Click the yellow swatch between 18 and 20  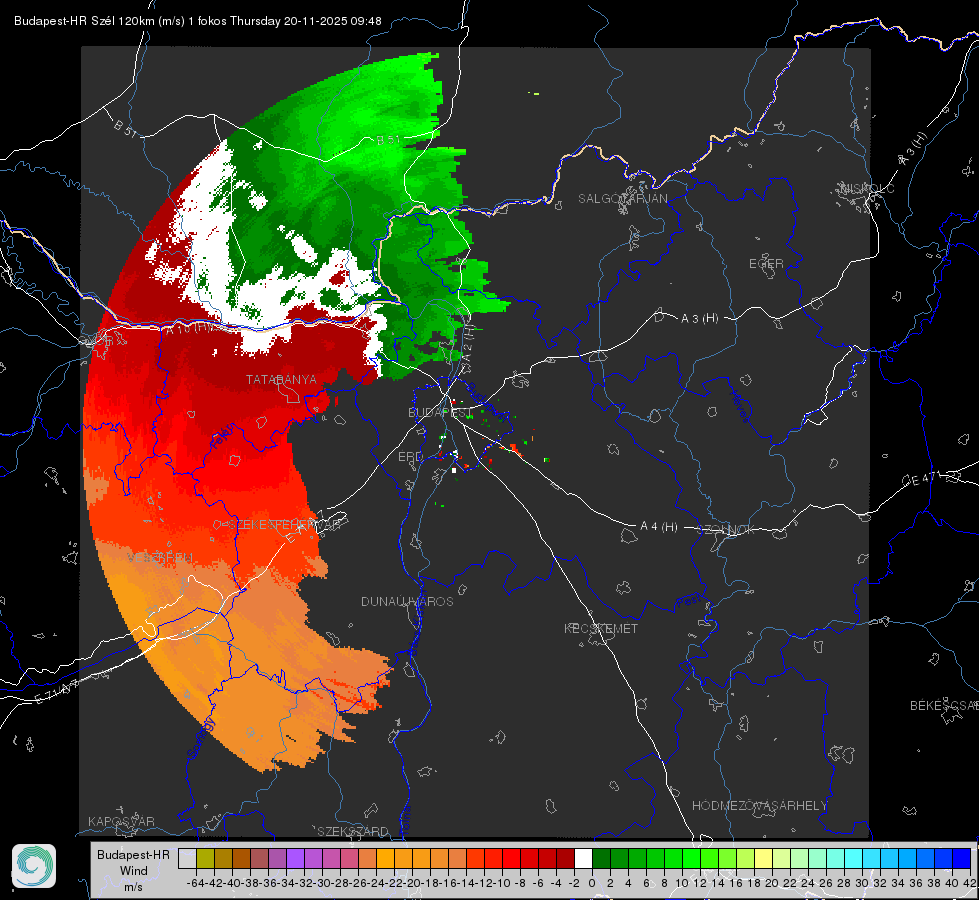[x=763, y=858]
